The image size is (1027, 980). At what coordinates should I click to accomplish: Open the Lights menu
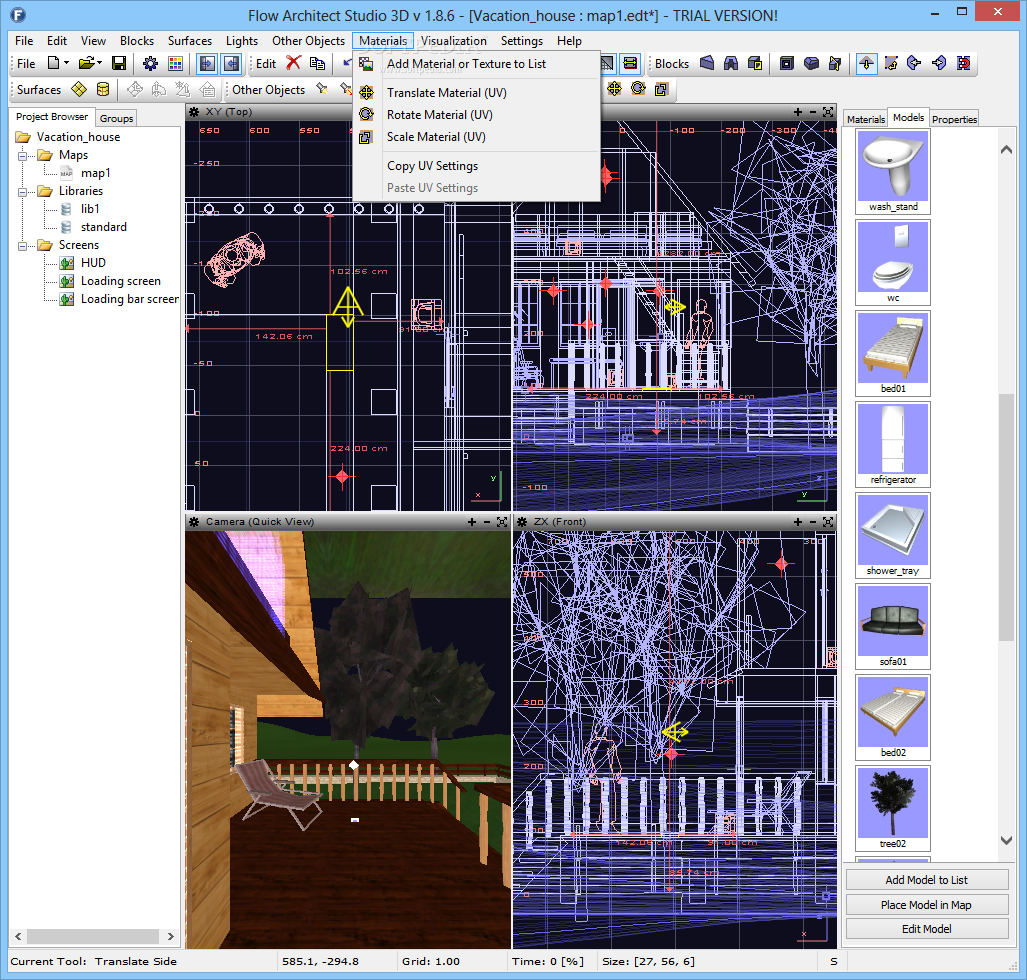click(242, 41)
